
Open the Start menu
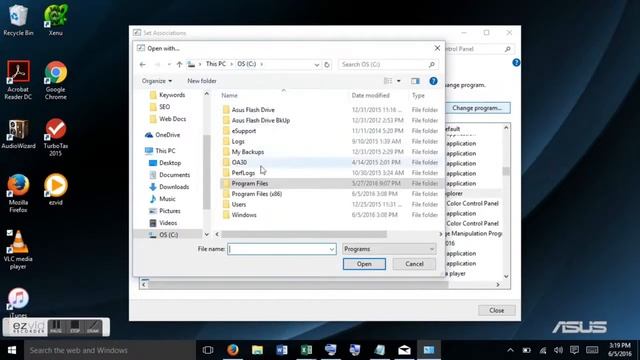pyautogui.click(x=12, y=350)
